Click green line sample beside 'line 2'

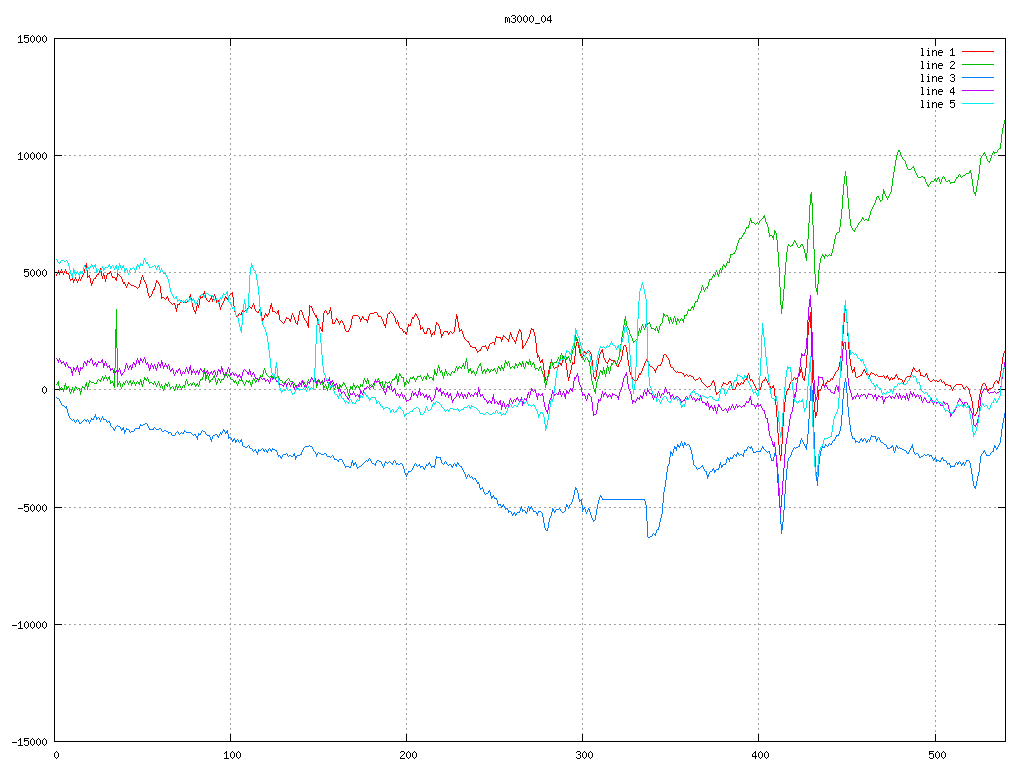pos(979,65)
